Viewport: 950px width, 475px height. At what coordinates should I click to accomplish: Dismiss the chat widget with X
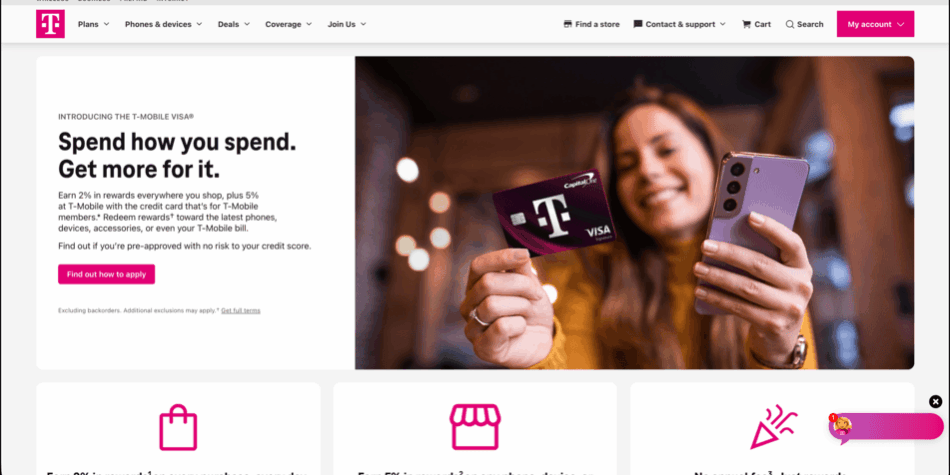935,402
